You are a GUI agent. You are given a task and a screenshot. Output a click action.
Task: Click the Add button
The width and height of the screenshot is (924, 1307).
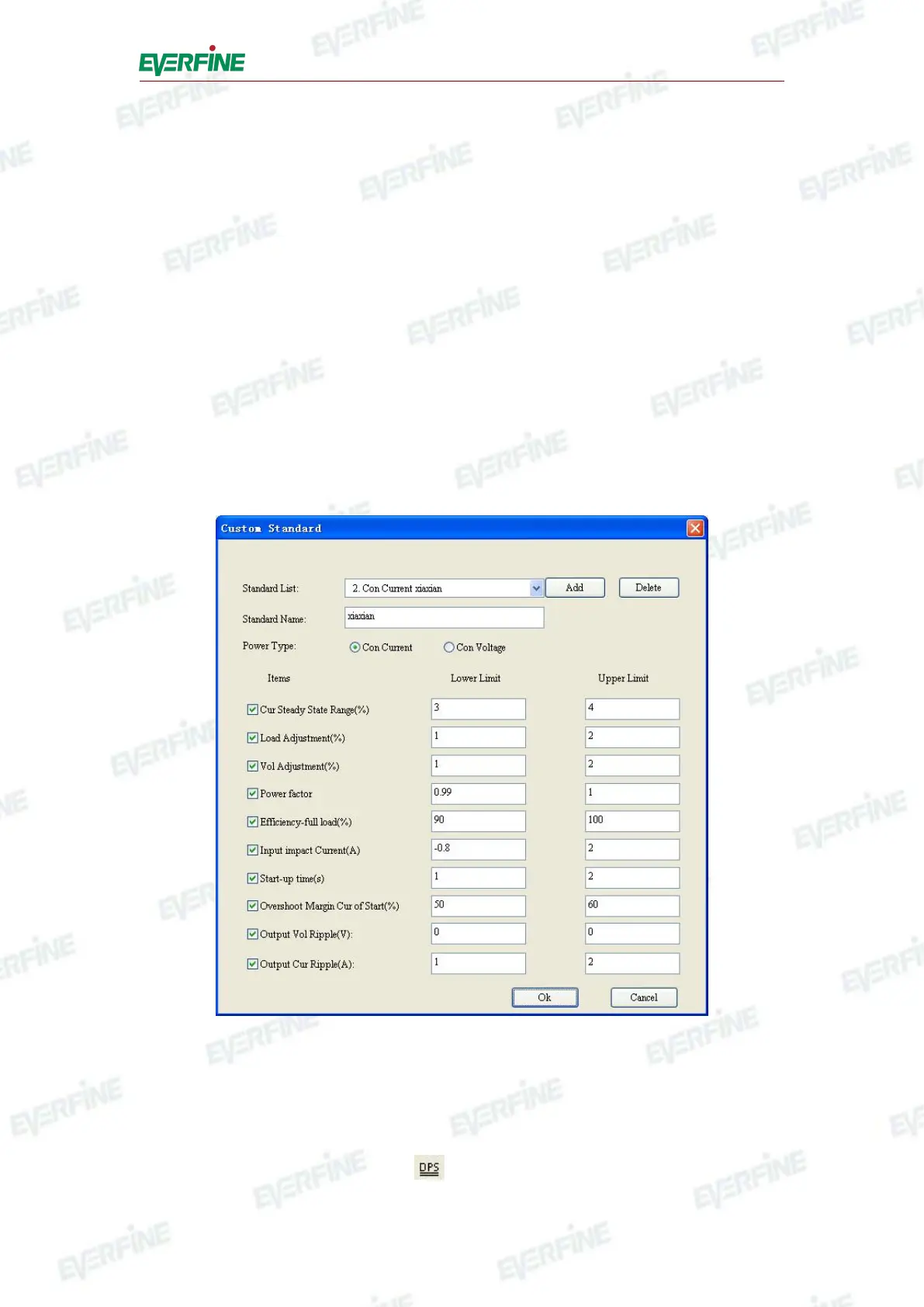575,588
